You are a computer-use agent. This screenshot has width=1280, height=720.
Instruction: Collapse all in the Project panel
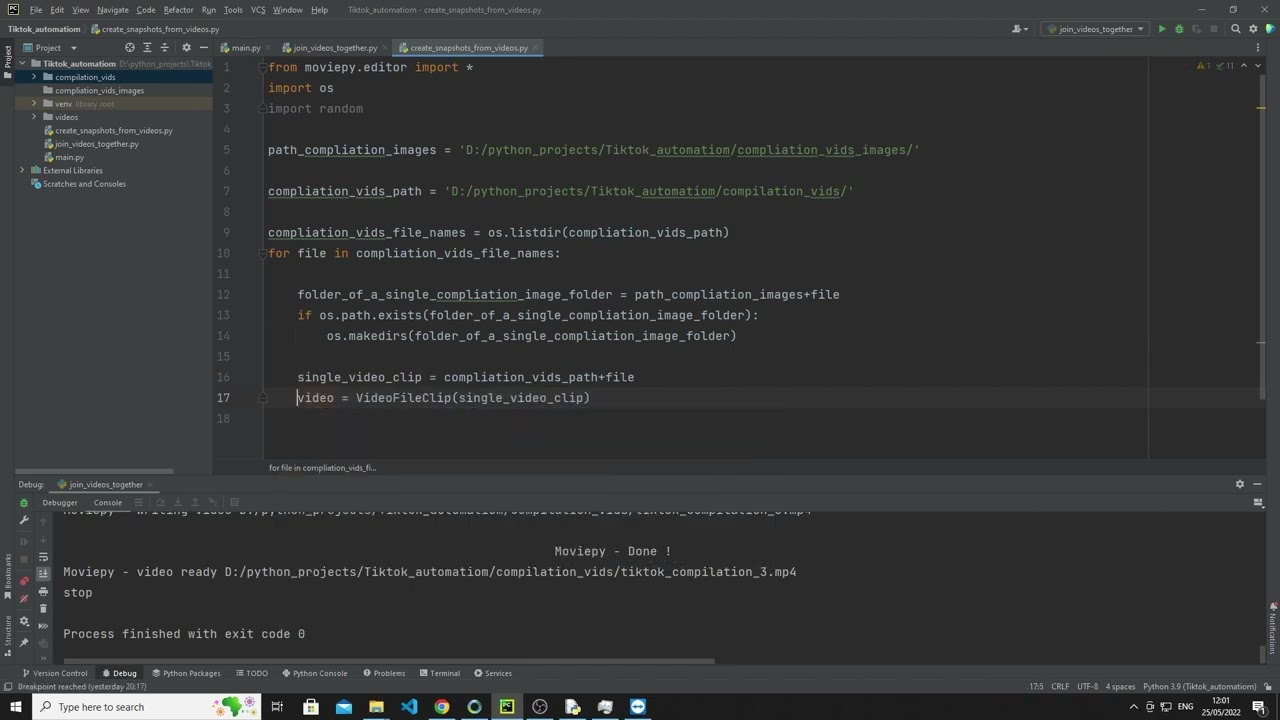[165, 47]
